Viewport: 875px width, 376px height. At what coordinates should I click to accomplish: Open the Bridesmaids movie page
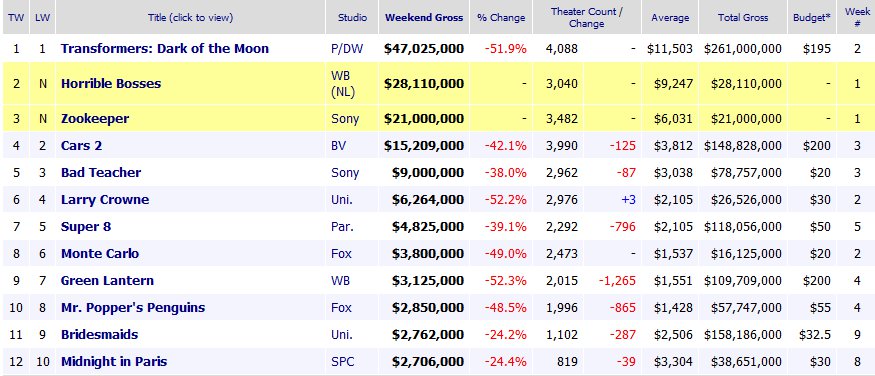click(x=99, y=335)
